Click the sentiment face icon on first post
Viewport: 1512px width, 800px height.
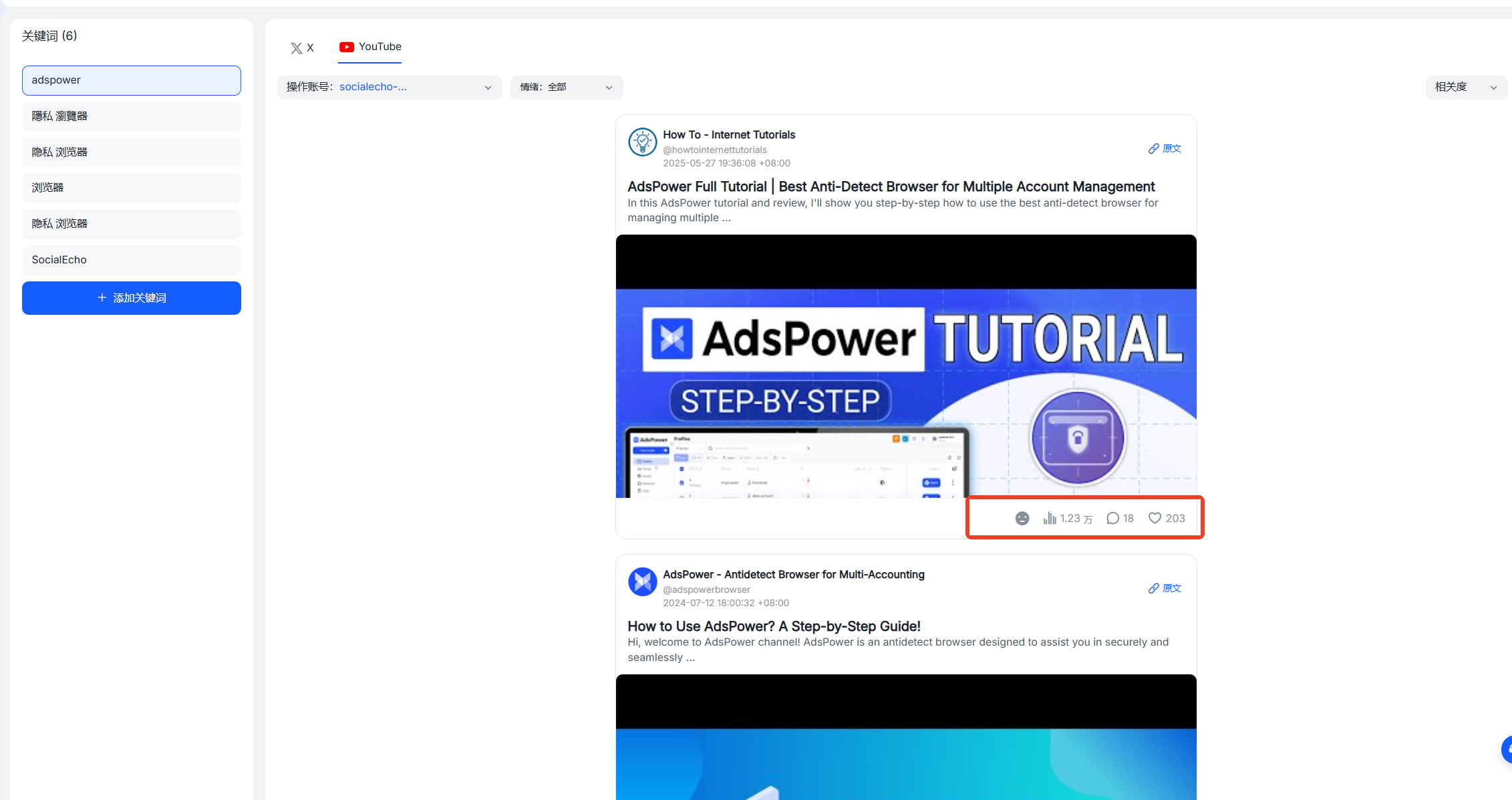1022,518
